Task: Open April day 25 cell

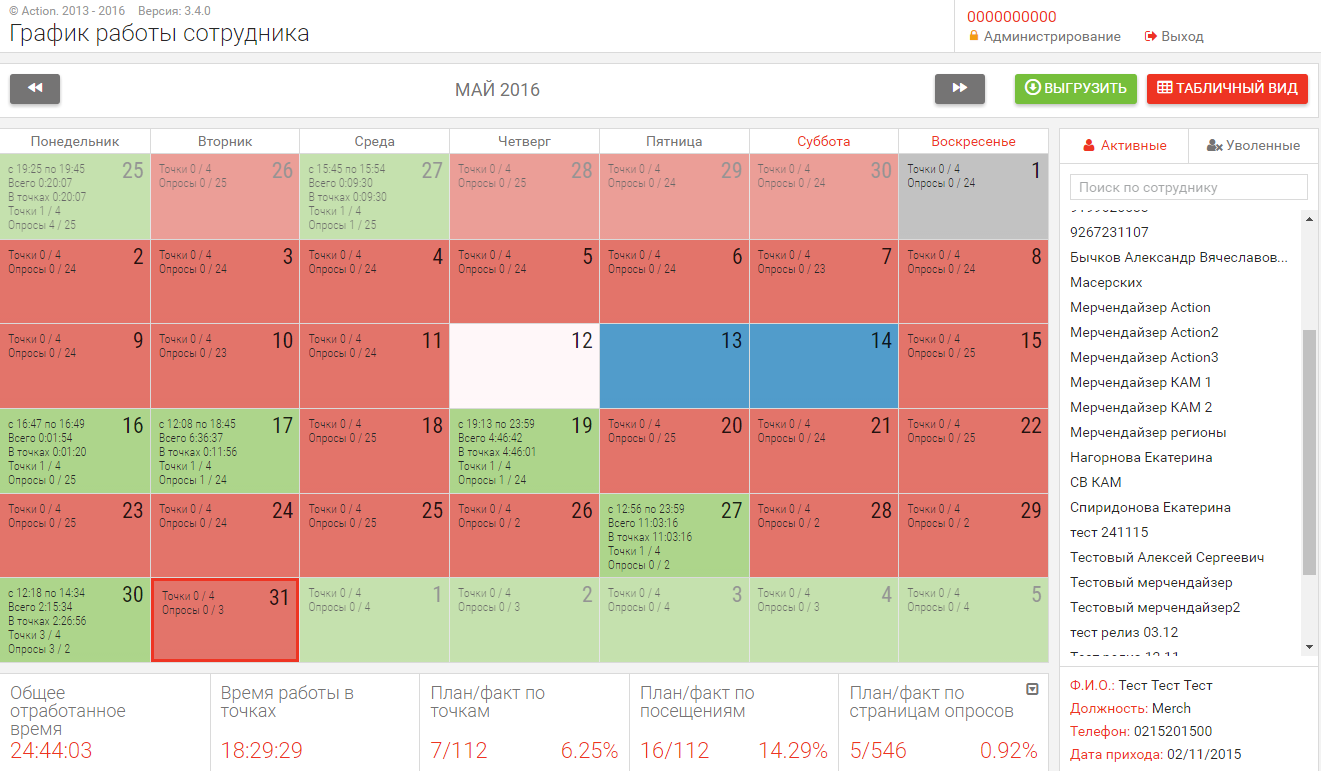Action: click(x=75, y=197)
